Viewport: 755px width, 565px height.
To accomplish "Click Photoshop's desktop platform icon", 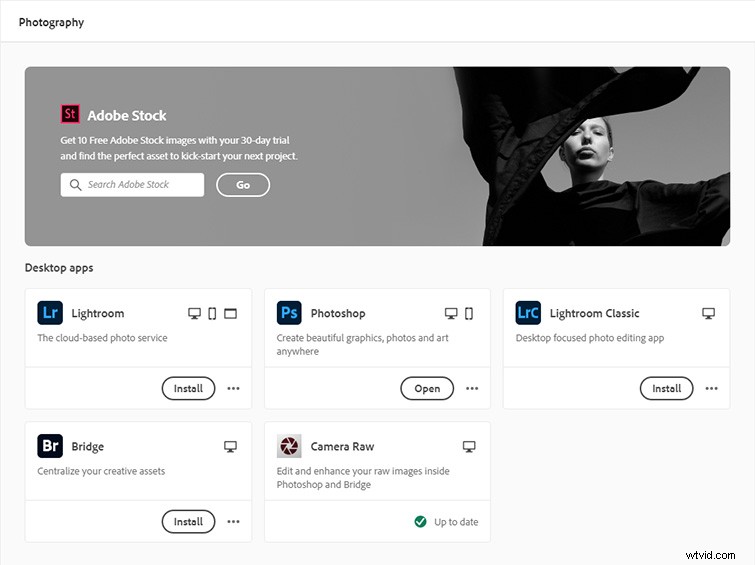I will pyautogui.click(x=451, y=314).
